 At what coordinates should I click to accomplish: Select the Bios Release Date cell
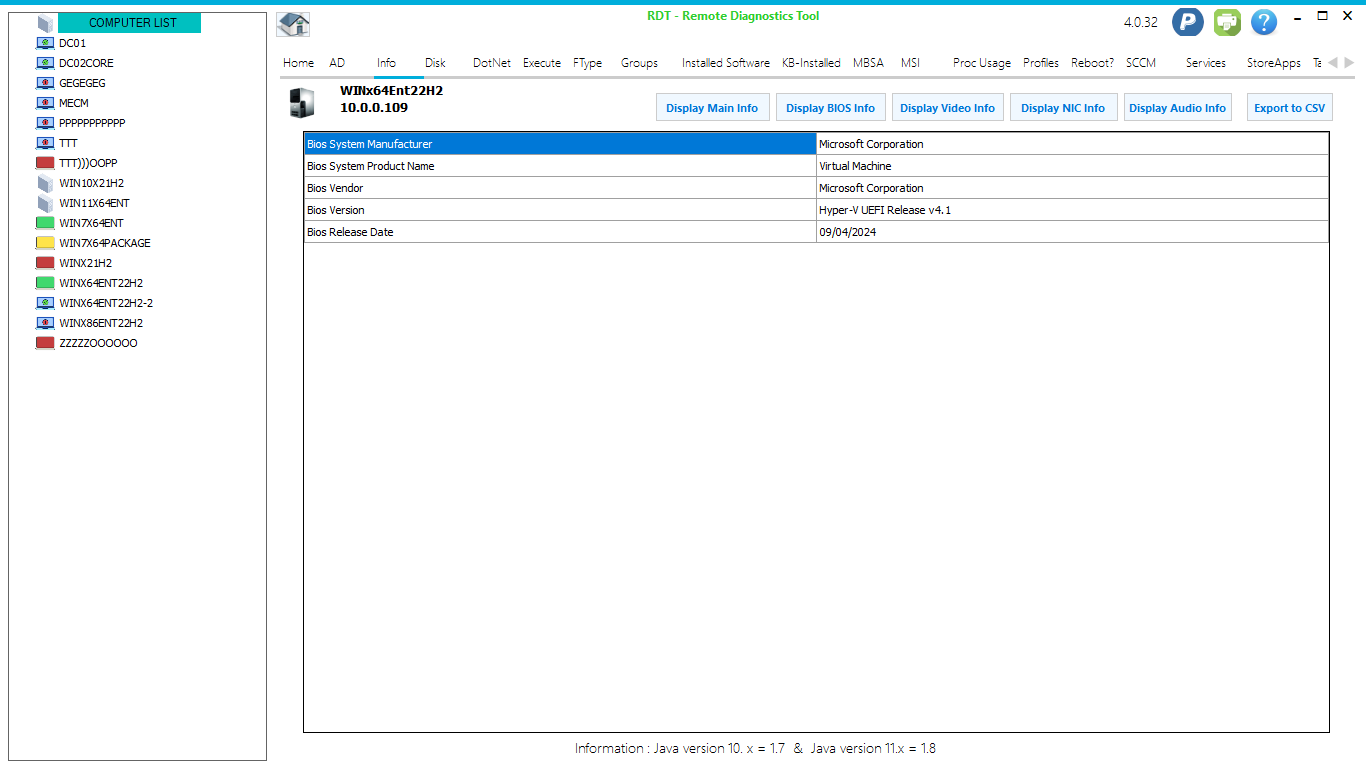(x=560, y=232)
